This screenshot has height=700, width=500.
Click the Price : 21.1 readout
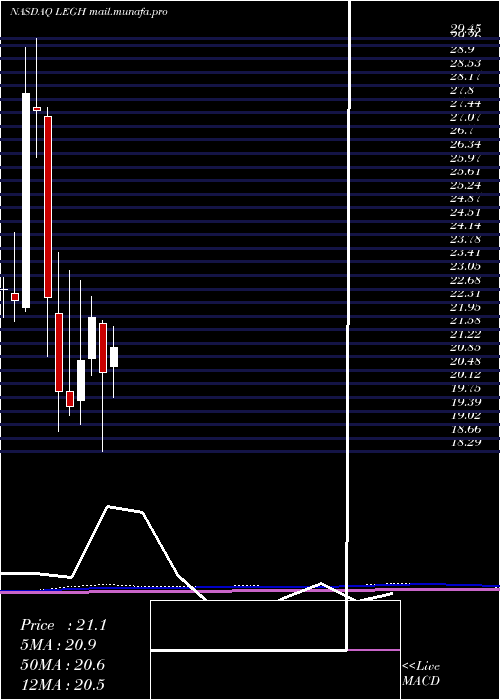tap(63, 625)
